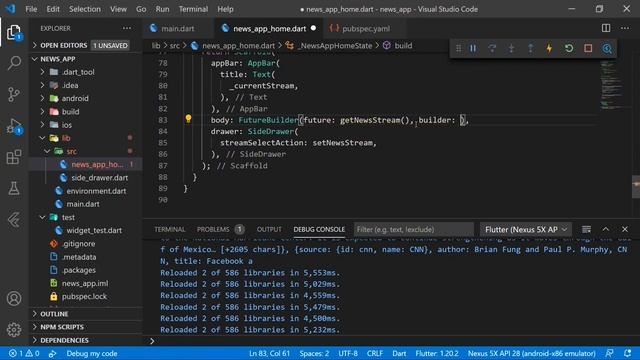This screenshot has height=360, width=640.
Task: Open the Selection menu
Action: pos(84,9)
